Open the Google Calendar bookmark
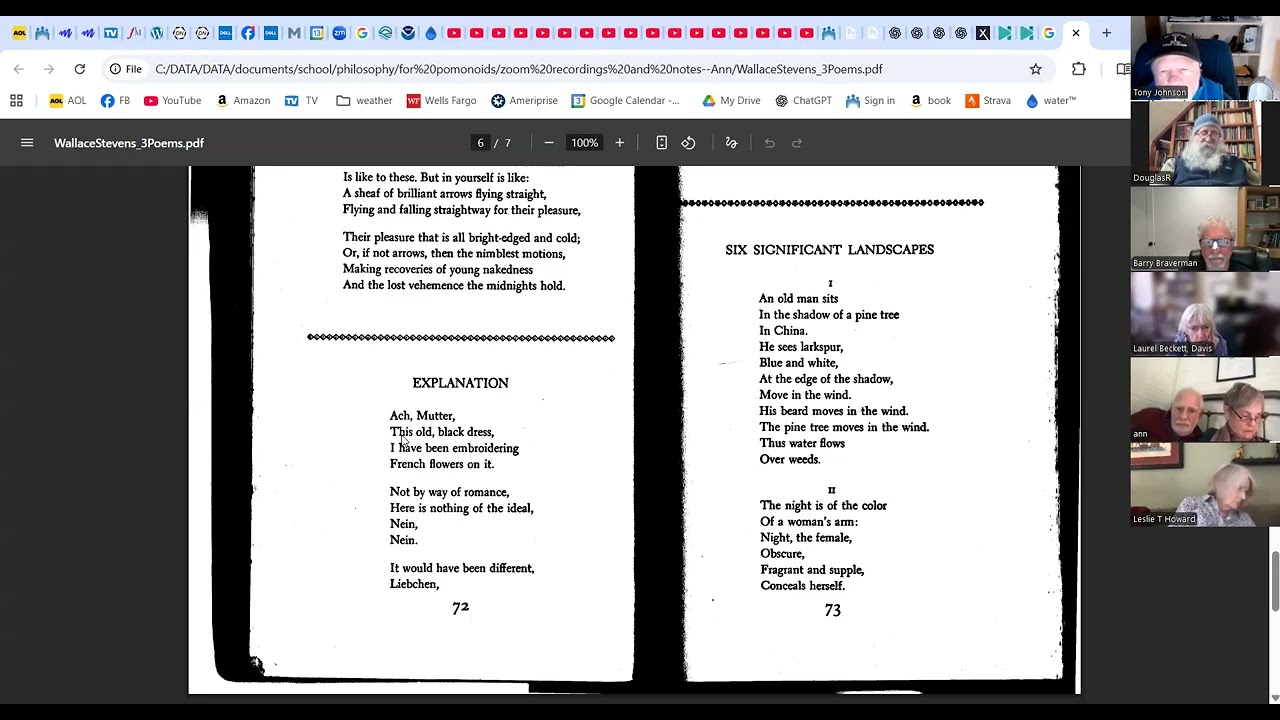 (625, 100)
